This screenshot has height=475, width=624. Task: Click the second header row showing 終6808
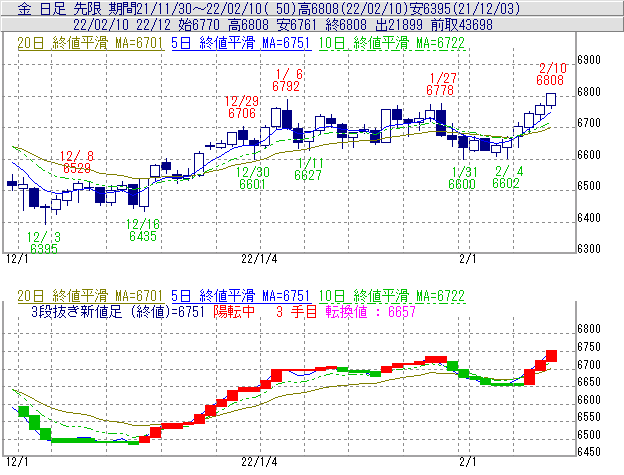point(312,25)
